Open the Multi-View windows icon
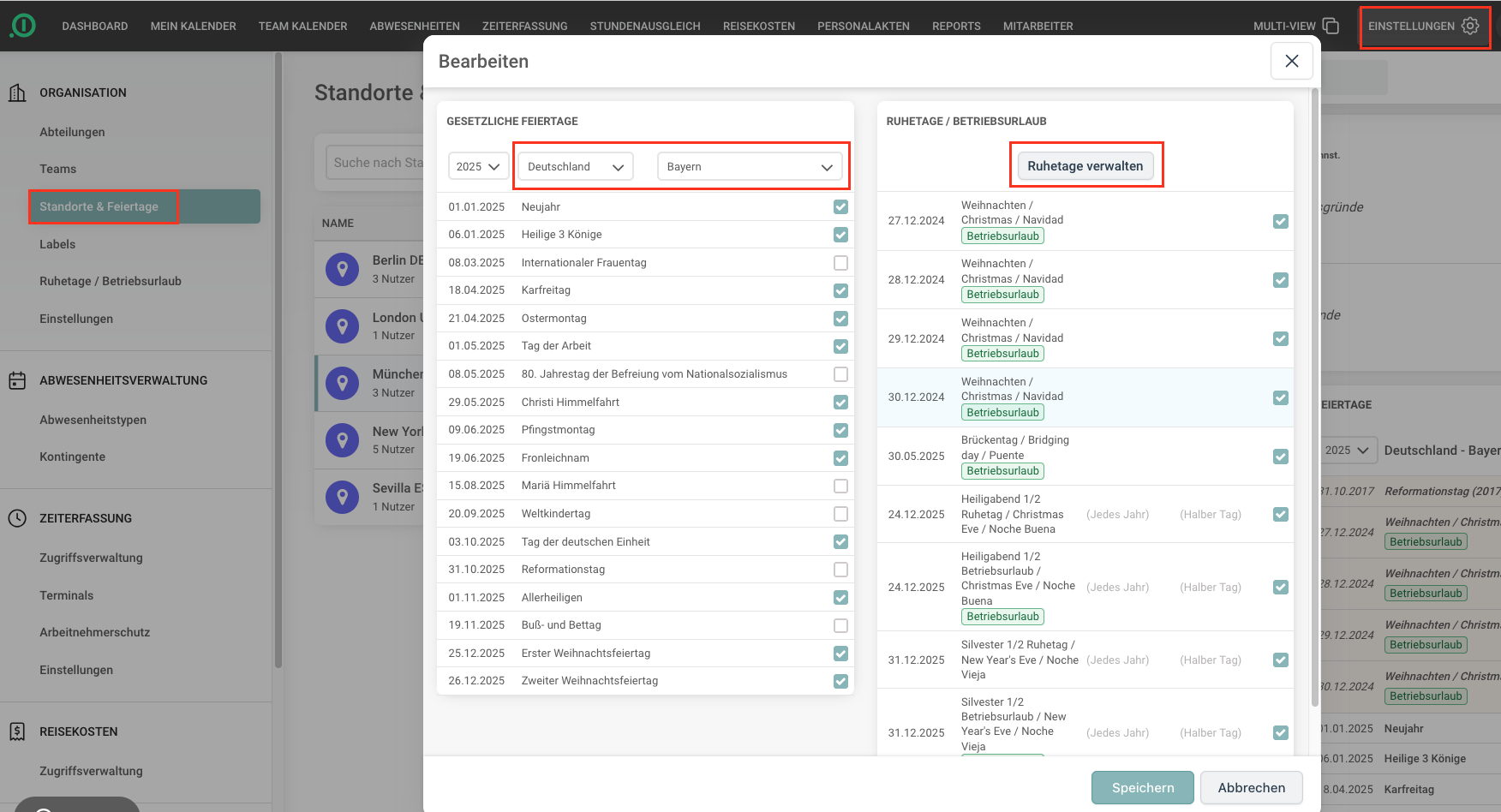 (x=1331, y=26)
